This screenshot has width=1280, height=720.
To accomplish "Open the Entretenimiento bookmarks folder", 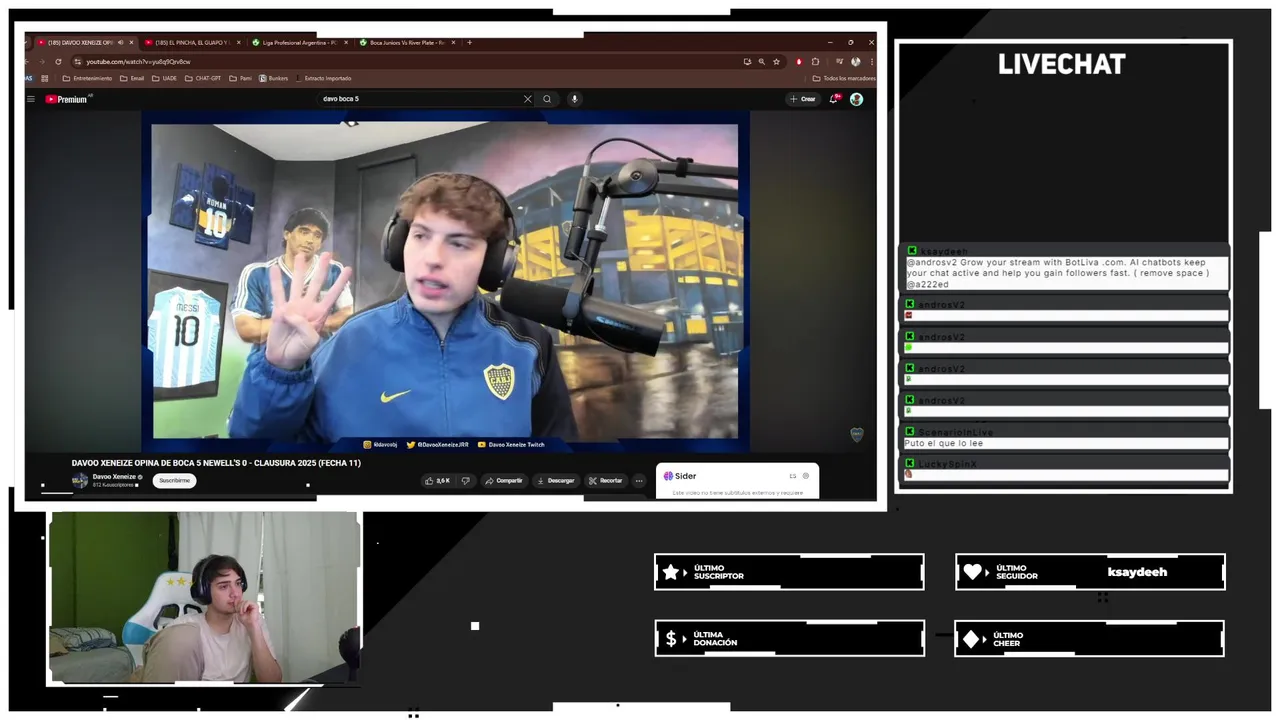I will click(87, 78).
